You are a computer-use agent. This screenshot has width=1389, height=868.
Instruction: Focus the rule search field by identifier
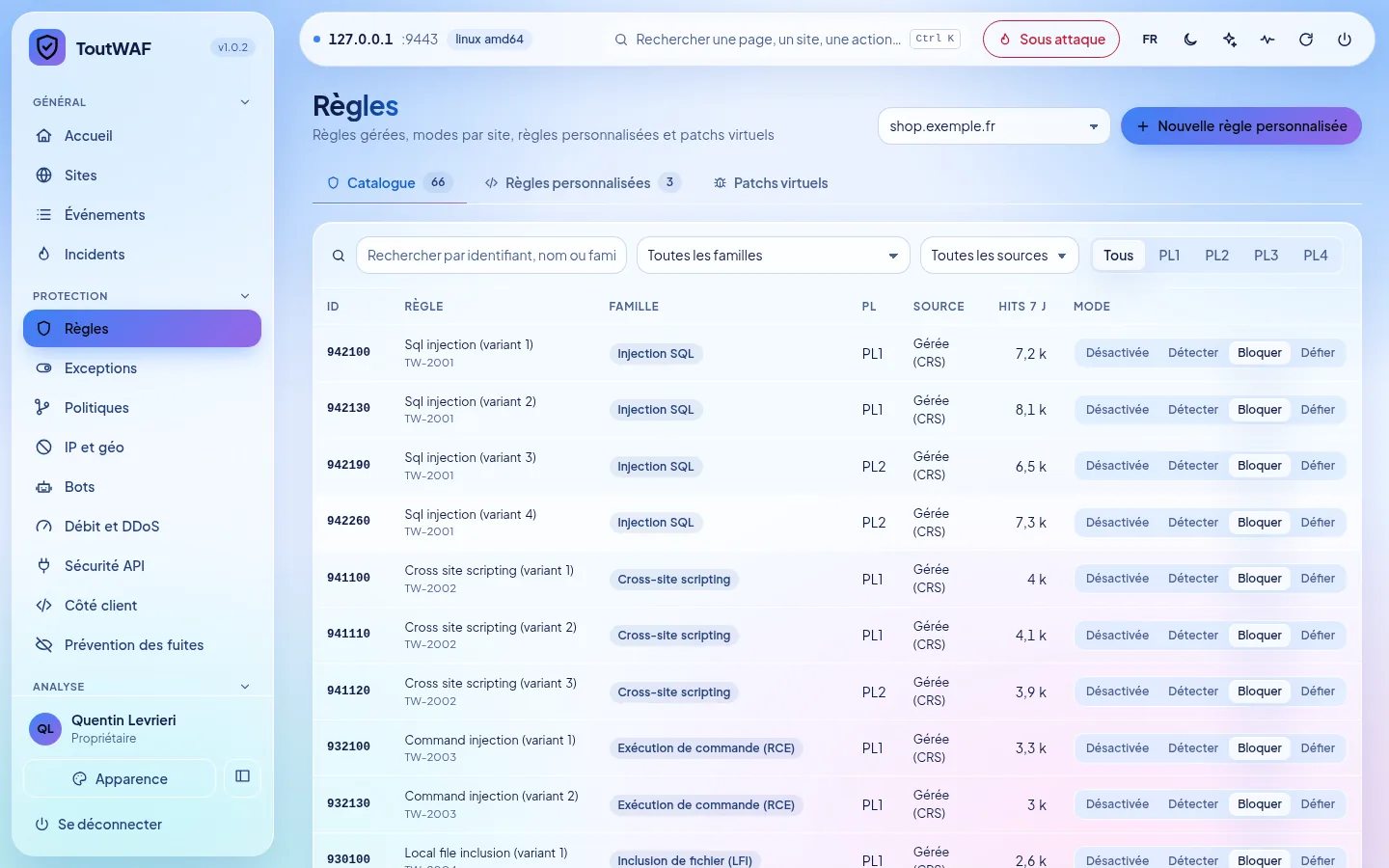pyautogui.click(x=491, y=256)
